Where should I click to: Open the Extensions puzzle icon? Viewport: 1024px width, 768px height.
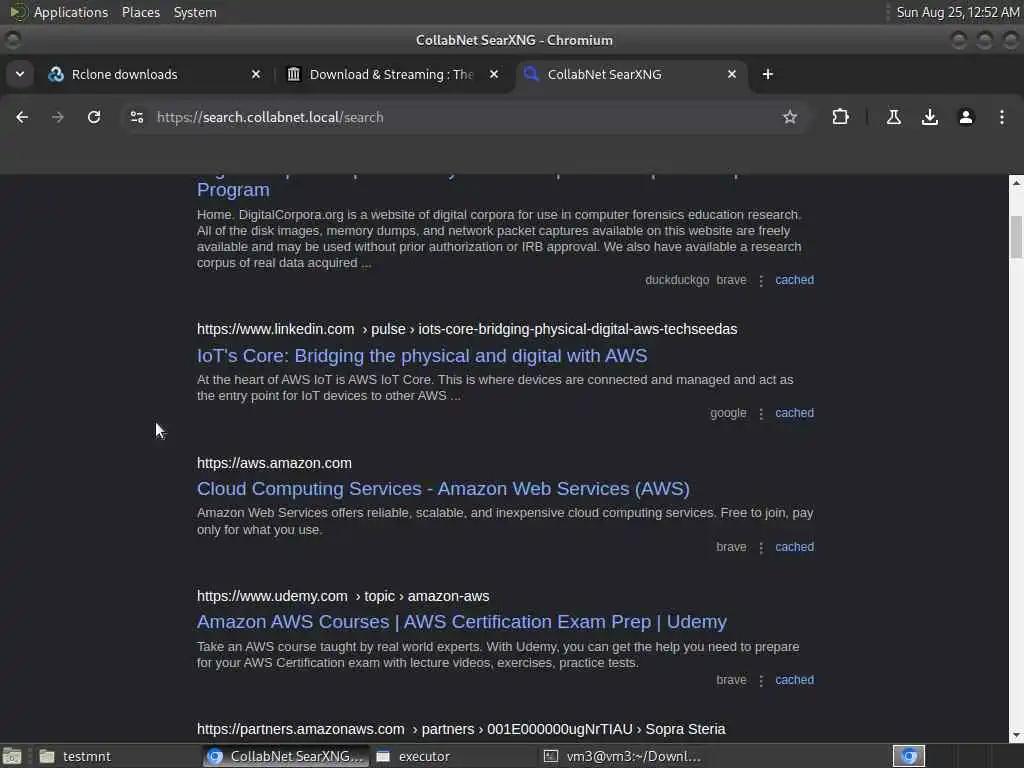(x=840, y=117)
